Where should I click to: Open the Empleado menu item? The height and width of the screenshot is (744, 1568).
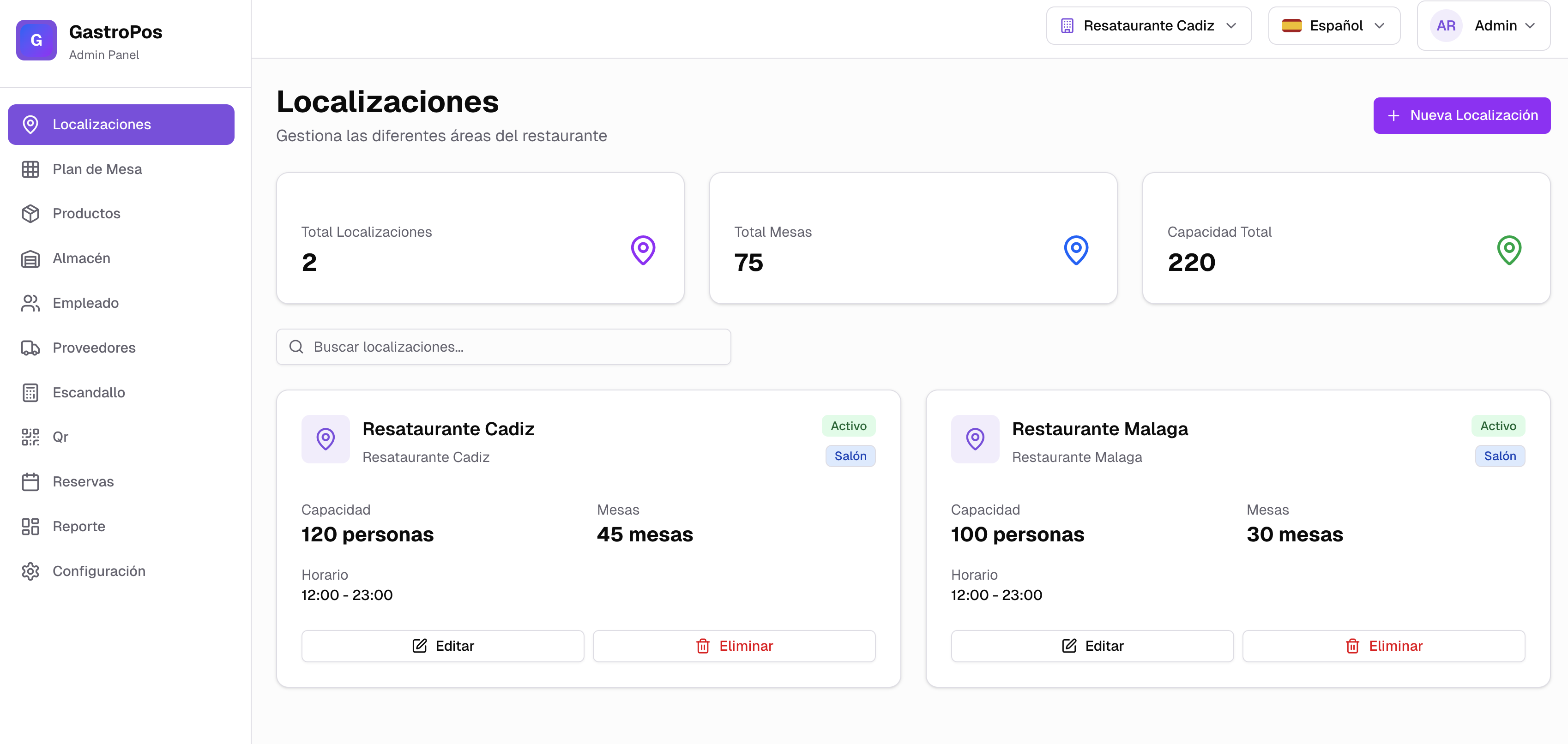(85, 303)
